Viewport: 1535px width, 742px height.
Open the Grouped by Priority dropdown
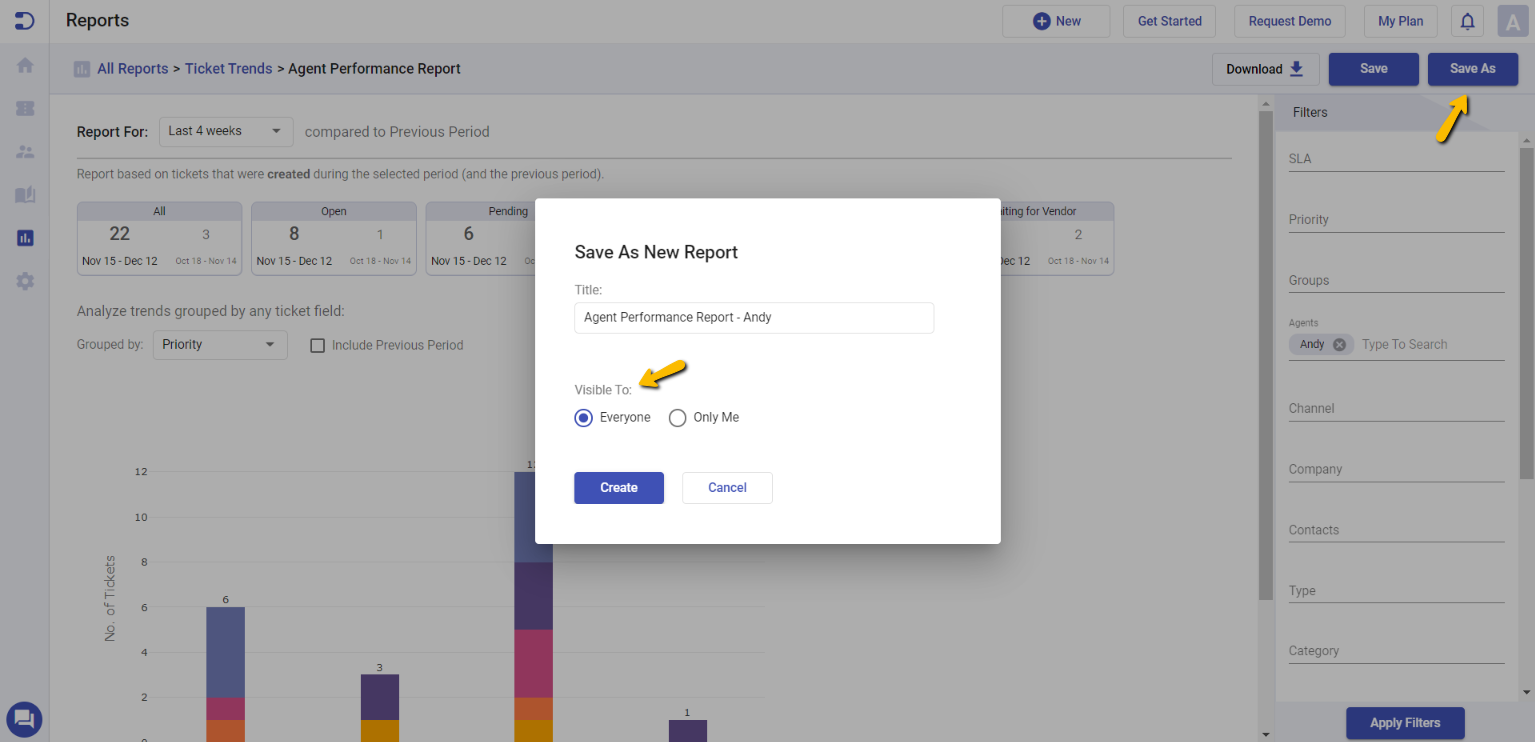tap(220, 344)
